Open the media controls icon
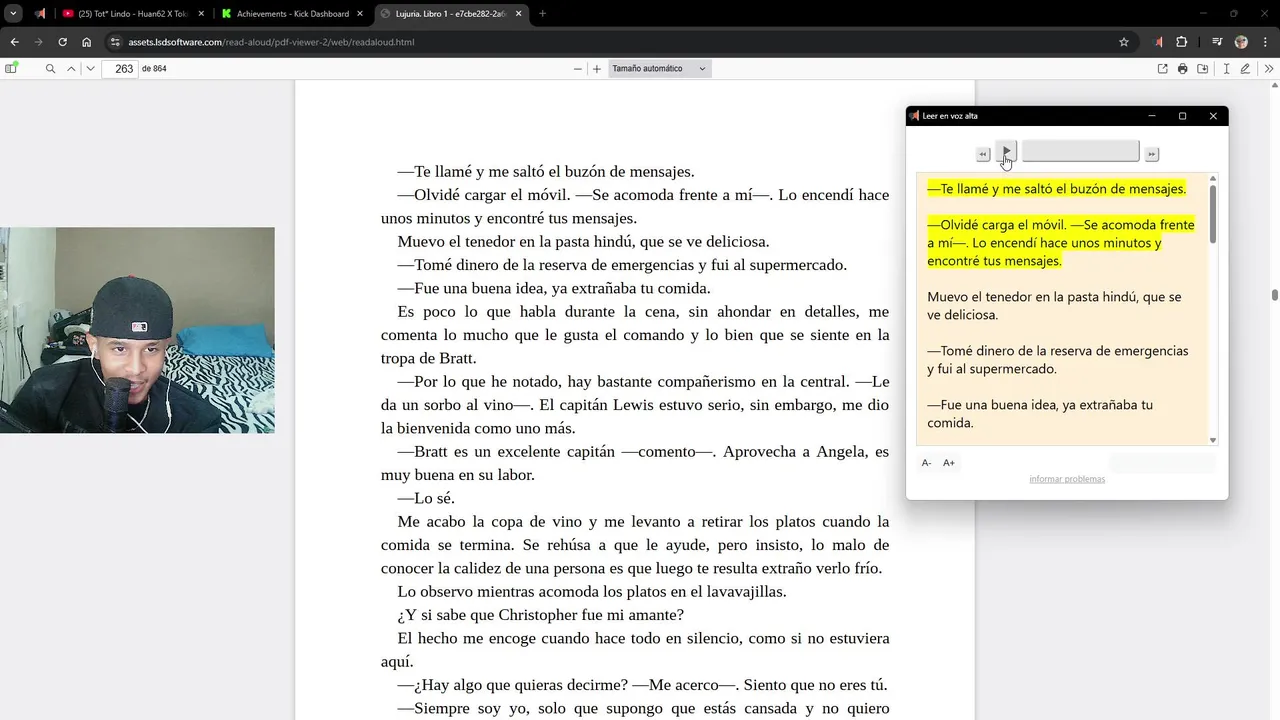Screen dimensions: 1280x720 tap(1217, 42)
